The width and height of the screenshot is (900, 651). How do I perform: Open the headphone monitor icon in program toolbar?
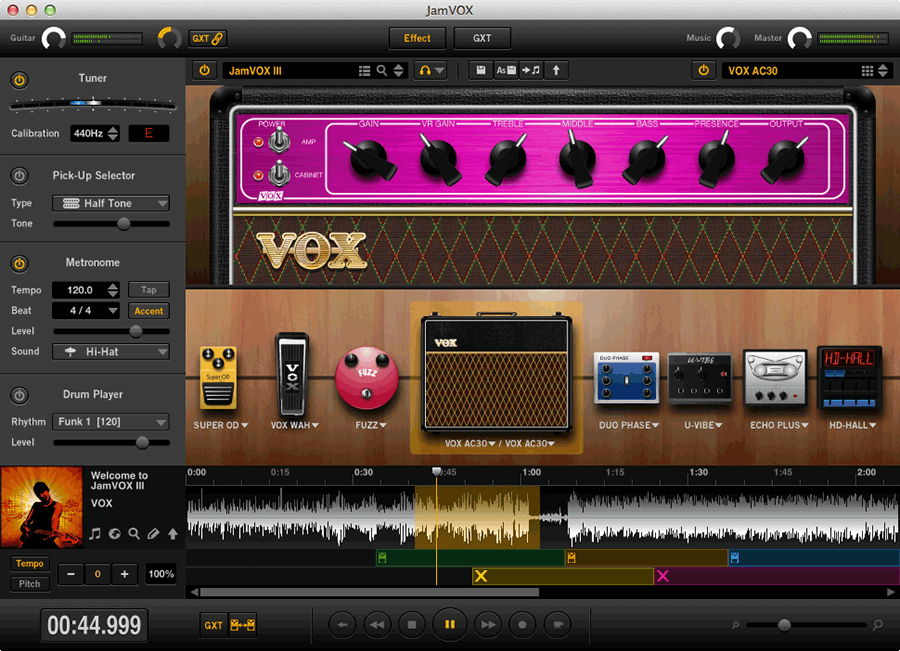[424, 70]
